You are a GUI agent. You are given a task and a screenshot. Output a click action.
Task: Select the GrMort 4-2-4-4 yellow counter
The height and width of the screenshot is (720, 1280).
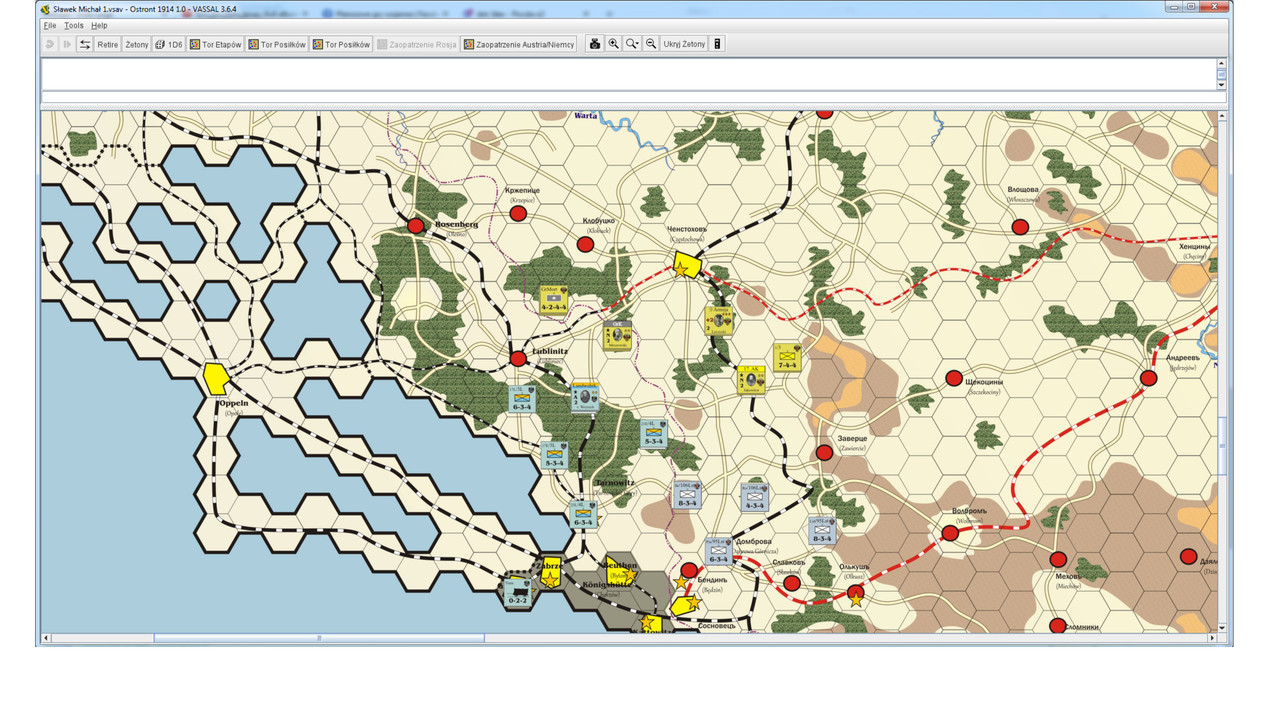[554, 300]
